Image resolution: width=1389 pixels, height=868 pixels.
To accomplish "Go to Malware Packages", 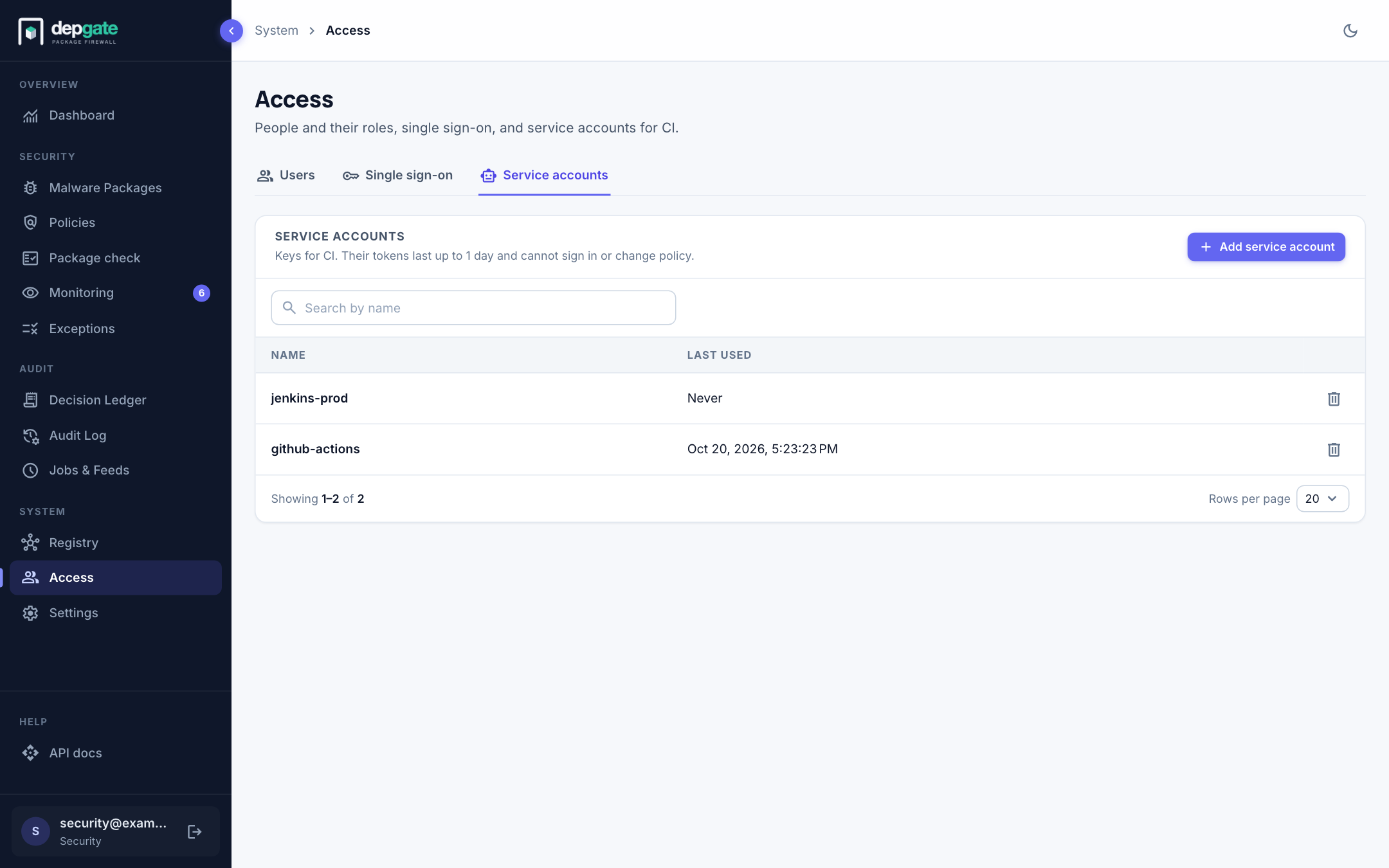I will point(116,188).
